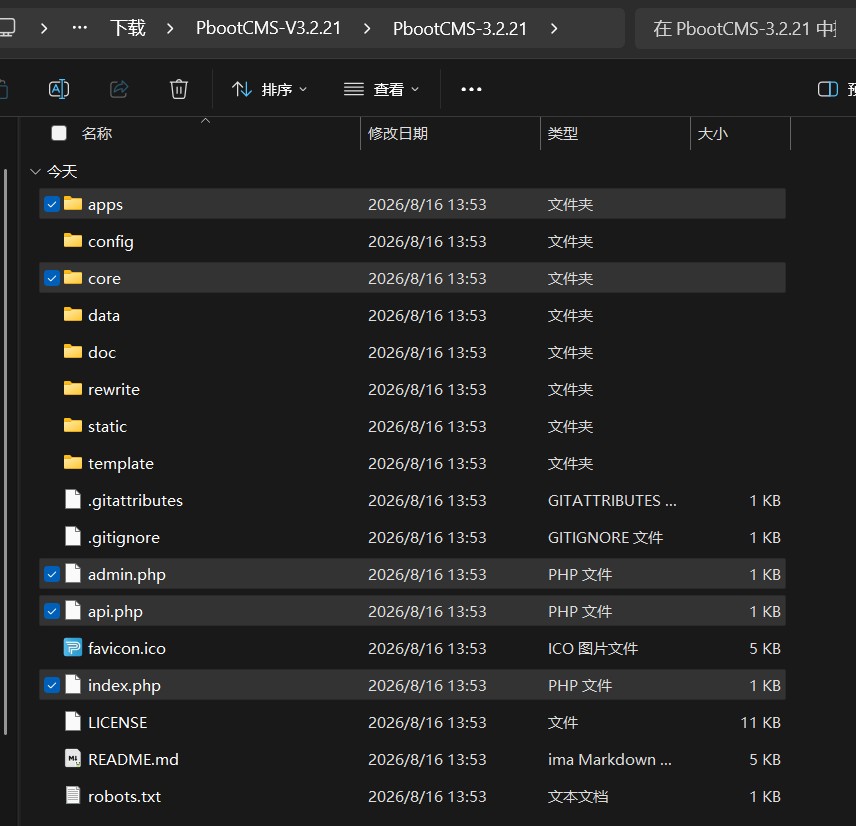Sort by 类型 column header
This screenshot has width=856, height=826.
(x=563, y=134)
